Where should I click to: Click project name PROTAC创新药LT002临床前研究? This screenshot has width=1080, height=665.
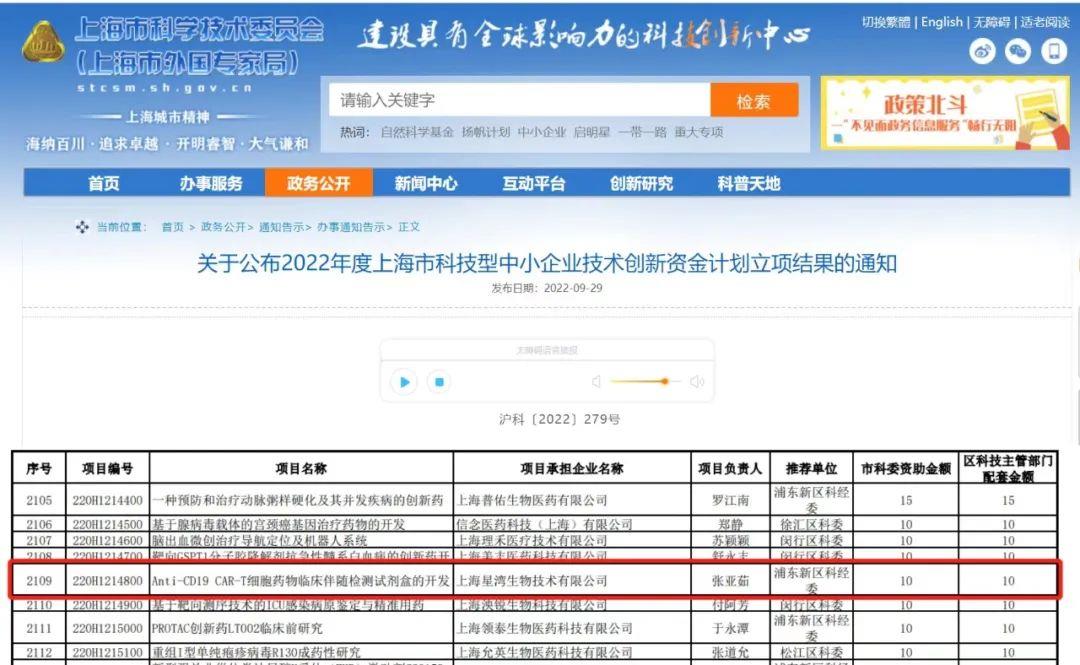237,628
